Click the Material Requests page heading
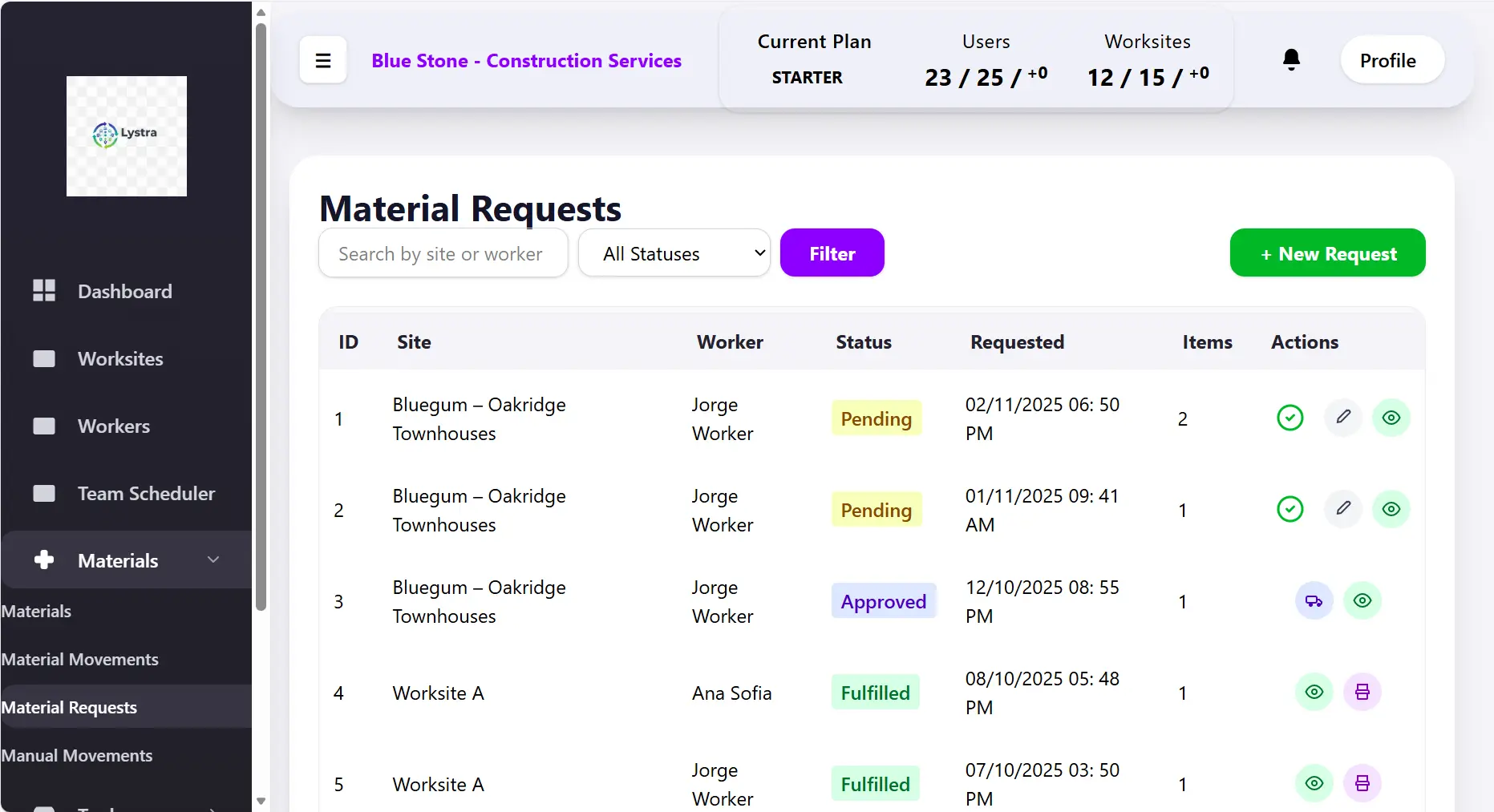The width and height of the screenshot is (1494, 812). tap(471, 208)
